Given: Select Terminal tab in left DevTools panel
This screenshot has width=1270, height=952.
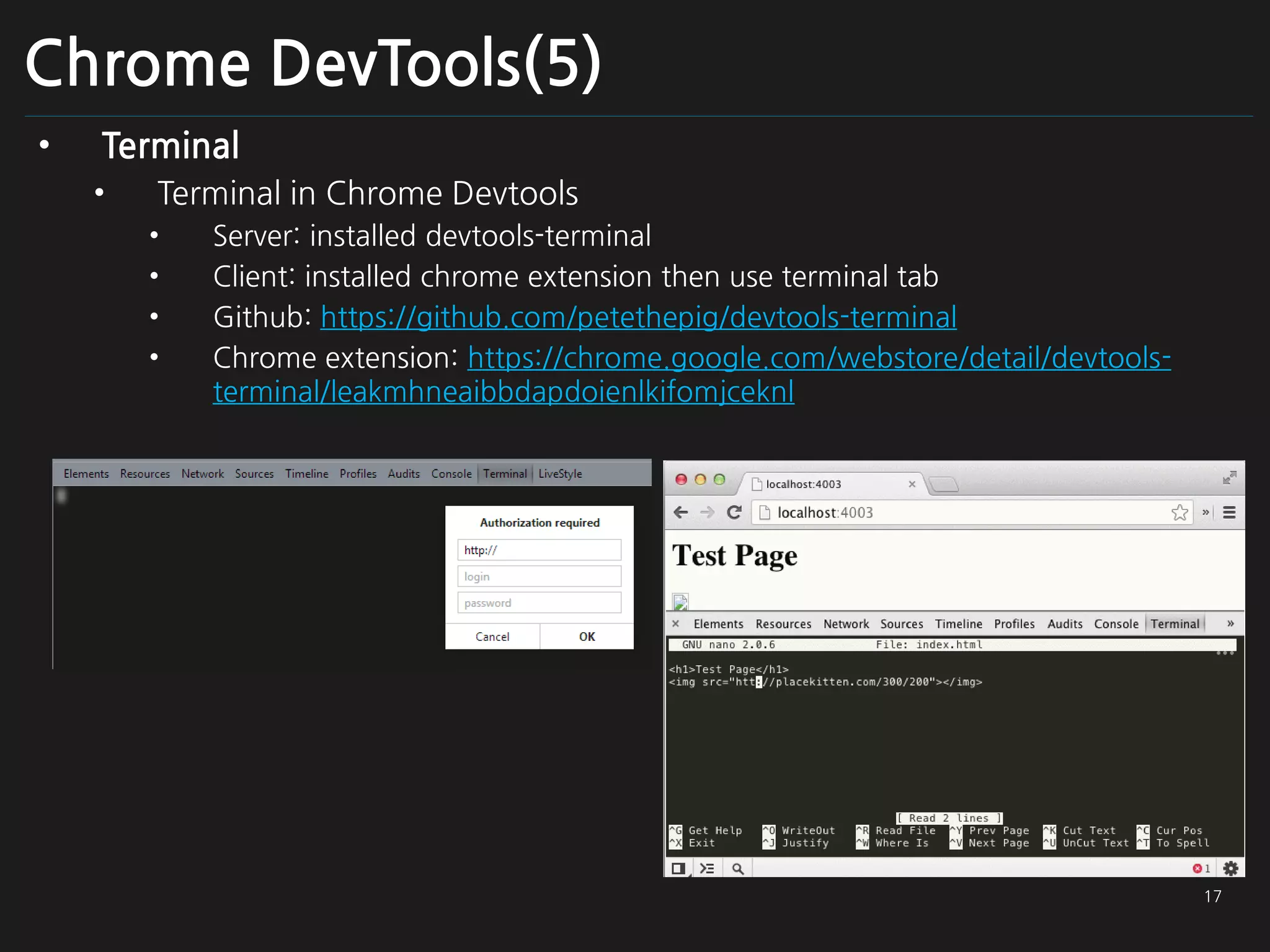Looking at the screenshot, I should tap(505, 474).
